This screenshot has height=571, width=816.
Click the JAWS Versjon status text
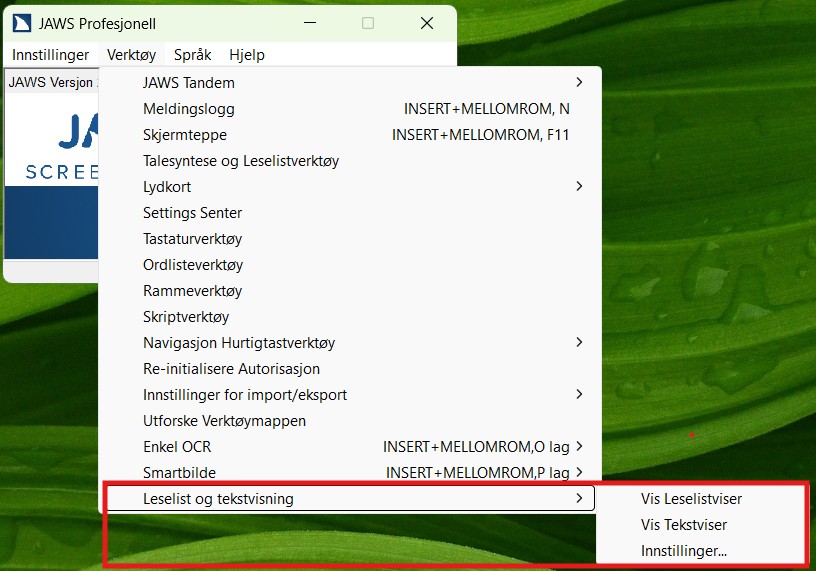pyautogui.click(x=52, y=82)
